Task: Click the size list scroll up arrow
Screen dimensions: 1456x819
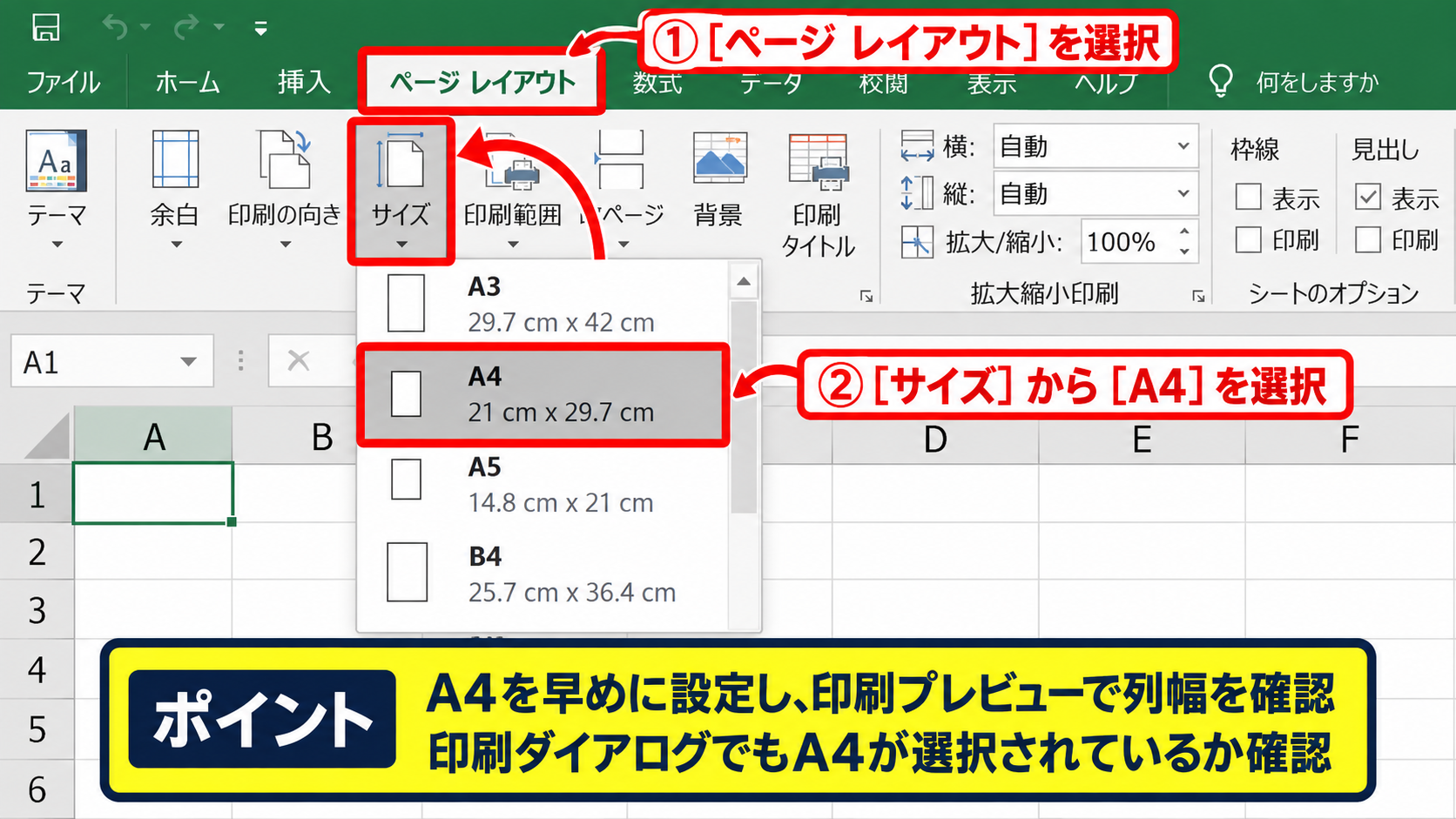Action: (x=744, y=281)
